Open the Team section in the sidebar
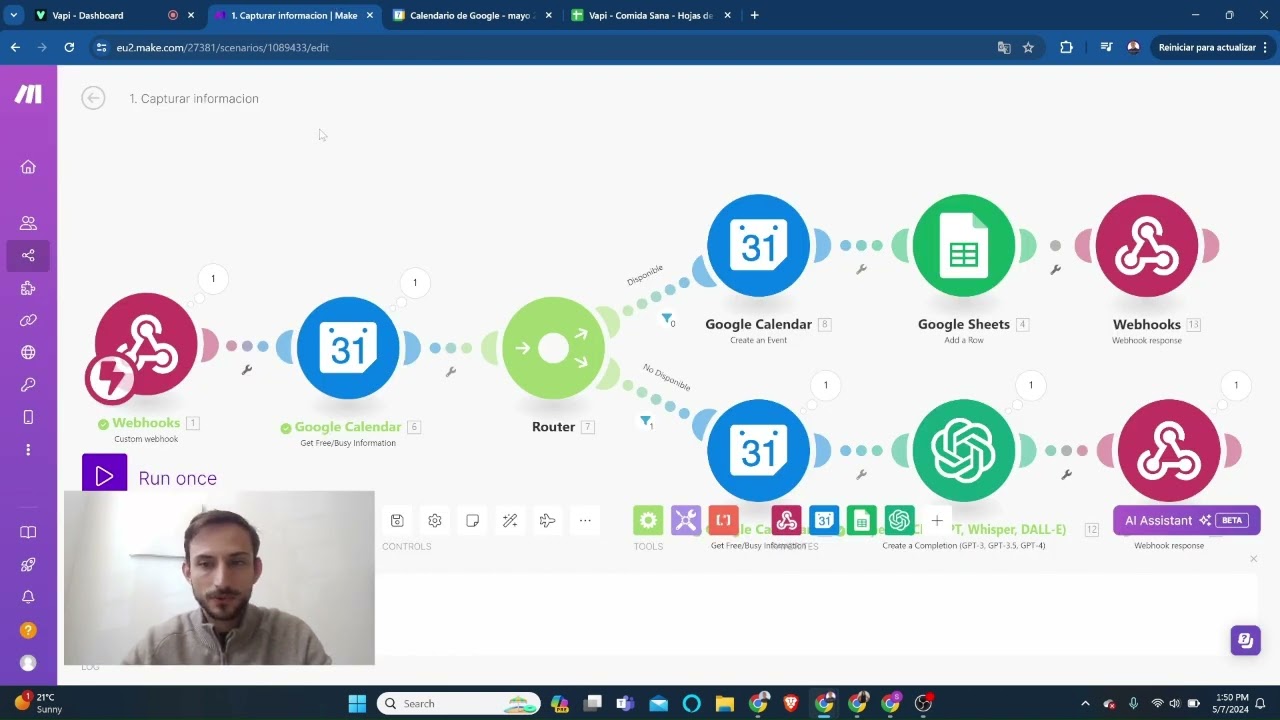The image size is (1280, 720). point(28,223)
